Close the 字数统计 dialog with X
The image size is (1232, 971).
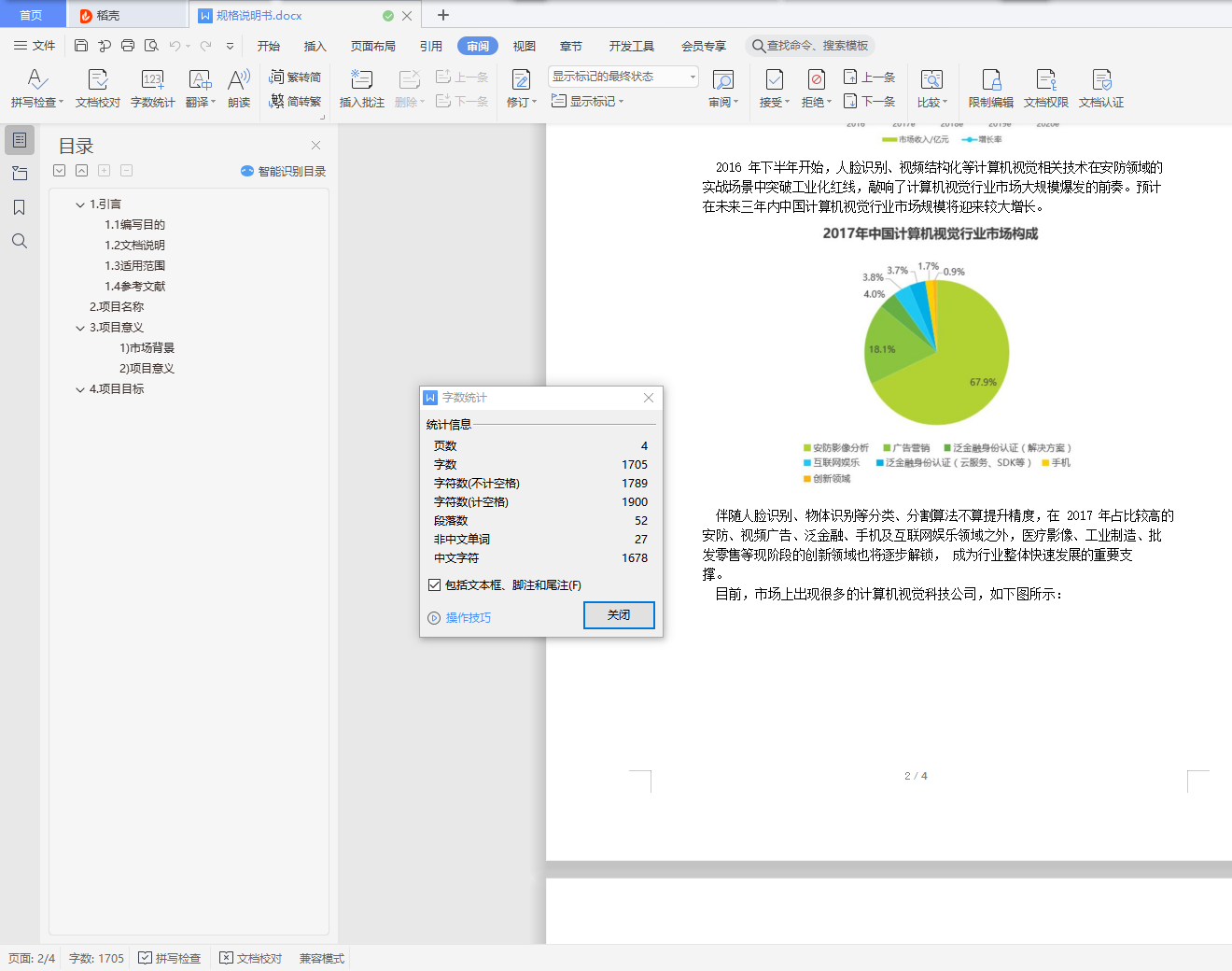point(649,398)
